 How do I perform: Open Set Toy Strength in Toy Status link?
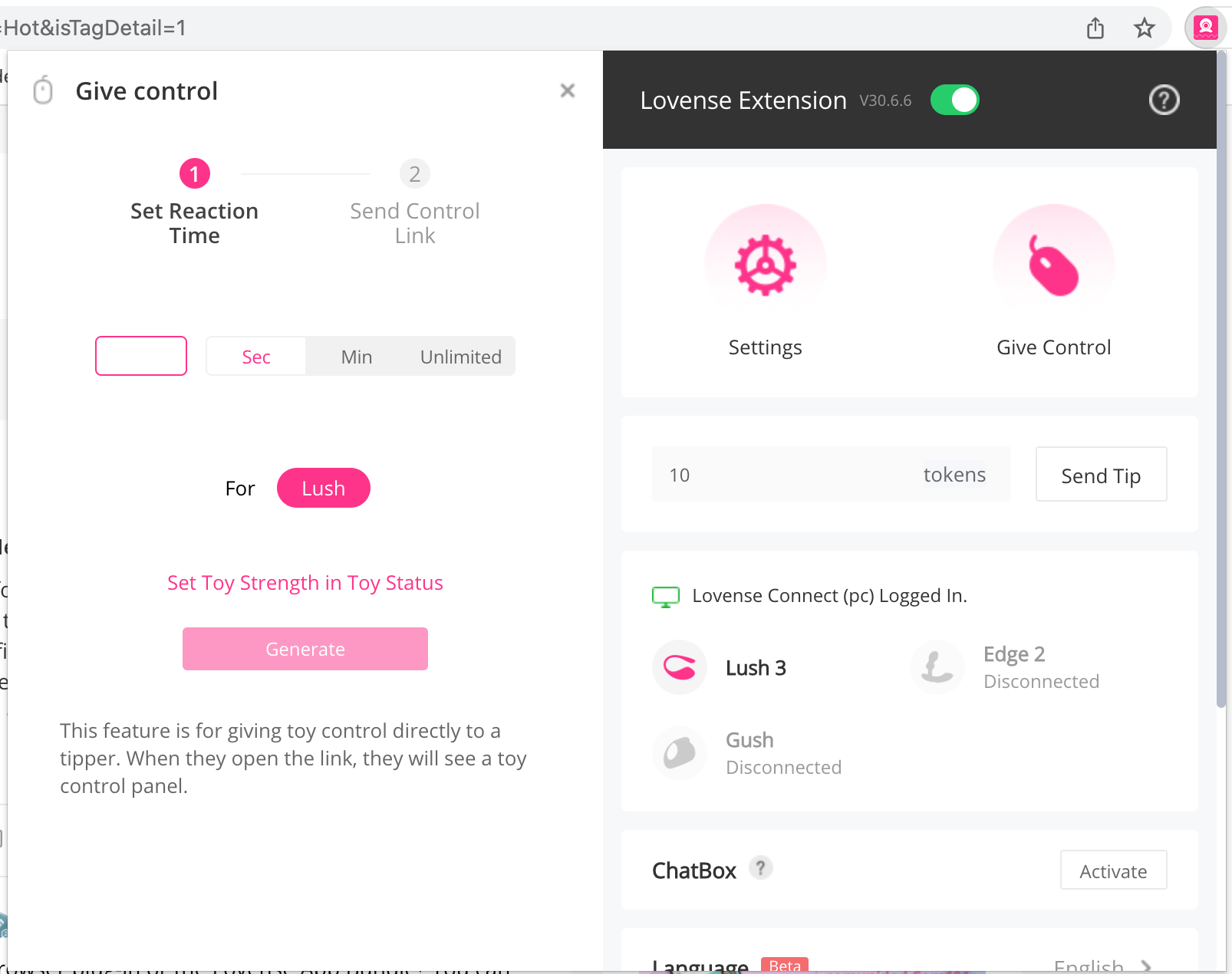pyautogui.click(x=305, y=583)
